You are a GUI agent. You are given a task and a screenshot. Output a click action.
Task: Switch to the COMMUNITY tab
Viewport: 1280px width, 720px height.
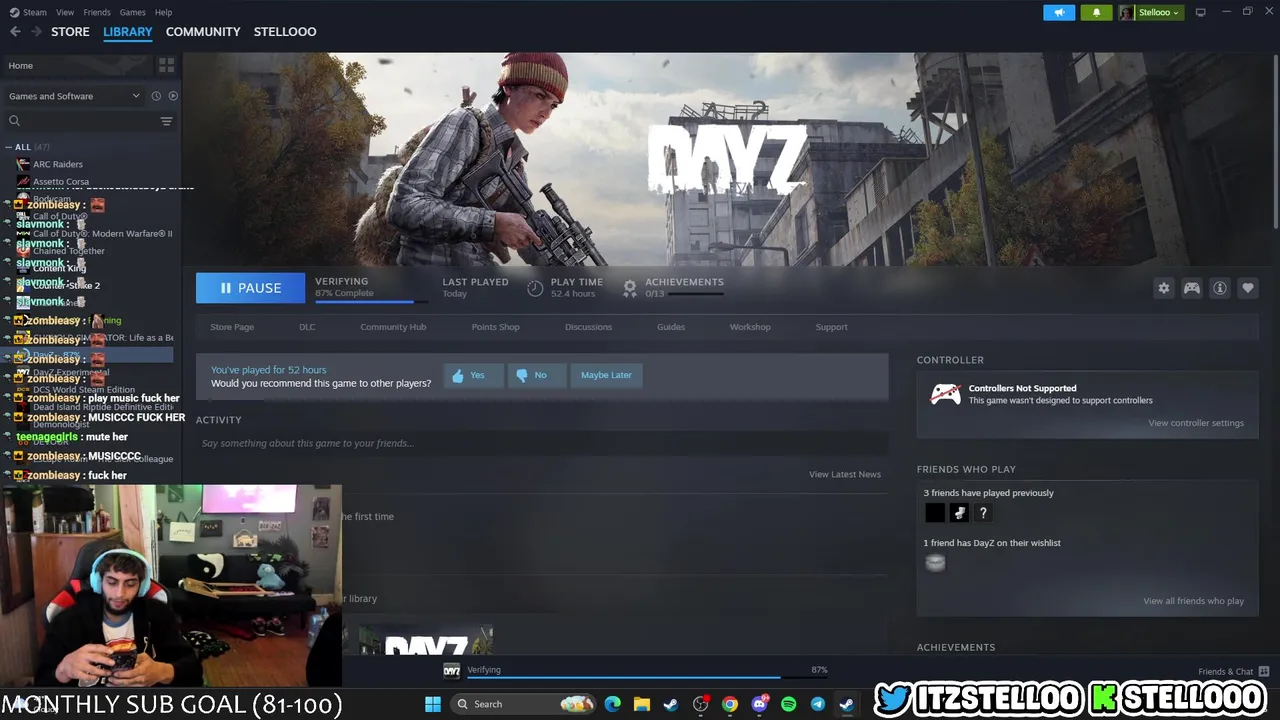[x=203, y=32]
